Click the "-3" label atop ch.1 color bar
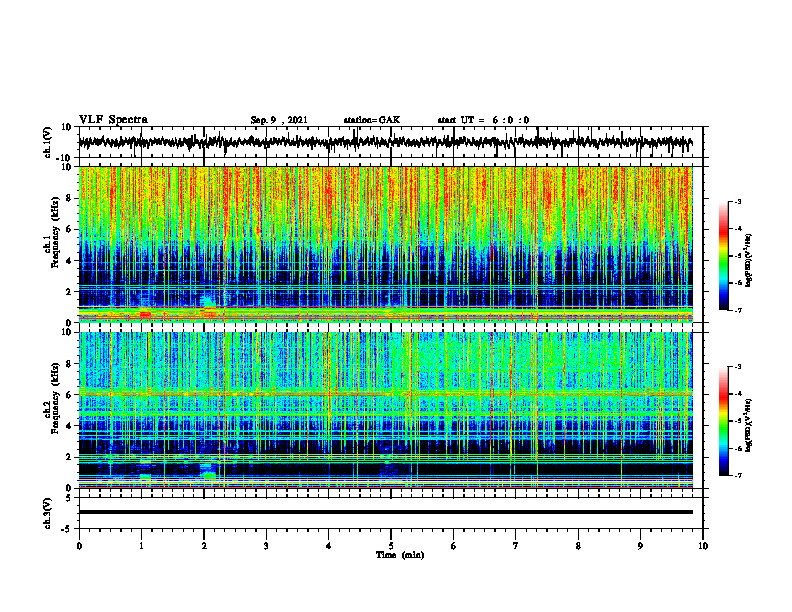Viewport: 792px width, 612px height. [x=737, y=201]
